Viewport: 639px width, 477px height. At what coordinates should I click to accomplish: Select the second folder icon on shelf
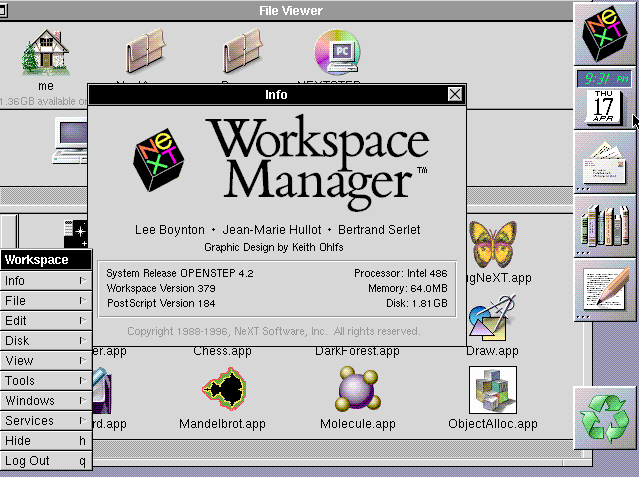[242, 51]
